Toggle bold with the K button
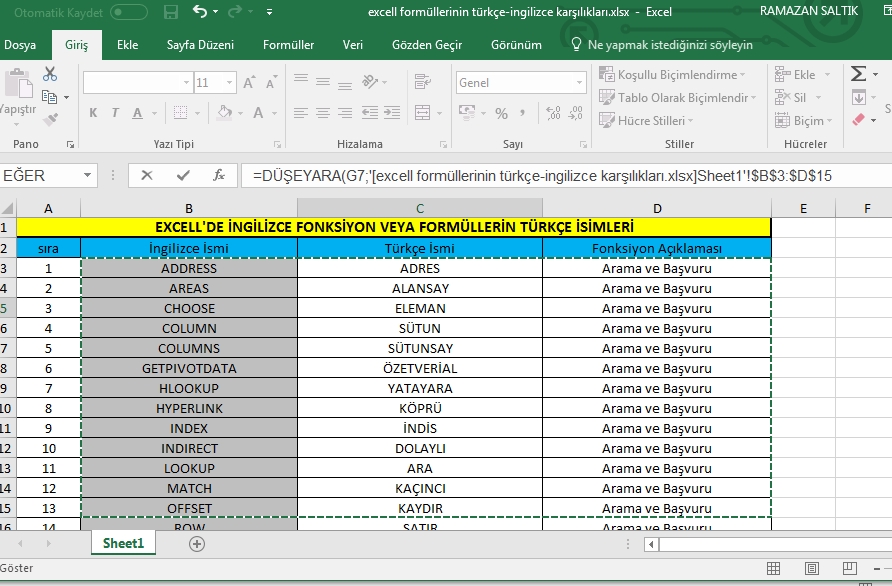The height and width of the screenshot is (586, 892). pos(92,113)
